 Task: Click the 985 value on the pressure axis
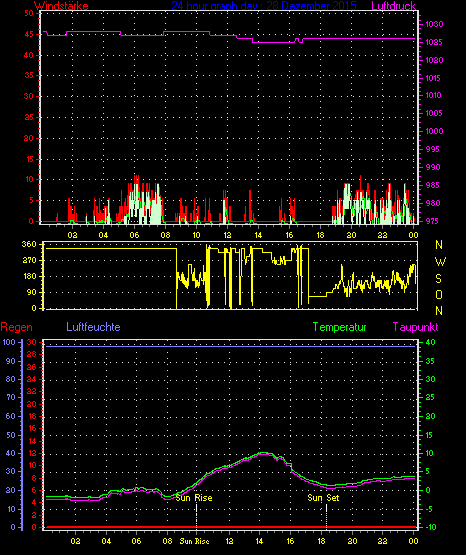point(434,185)
